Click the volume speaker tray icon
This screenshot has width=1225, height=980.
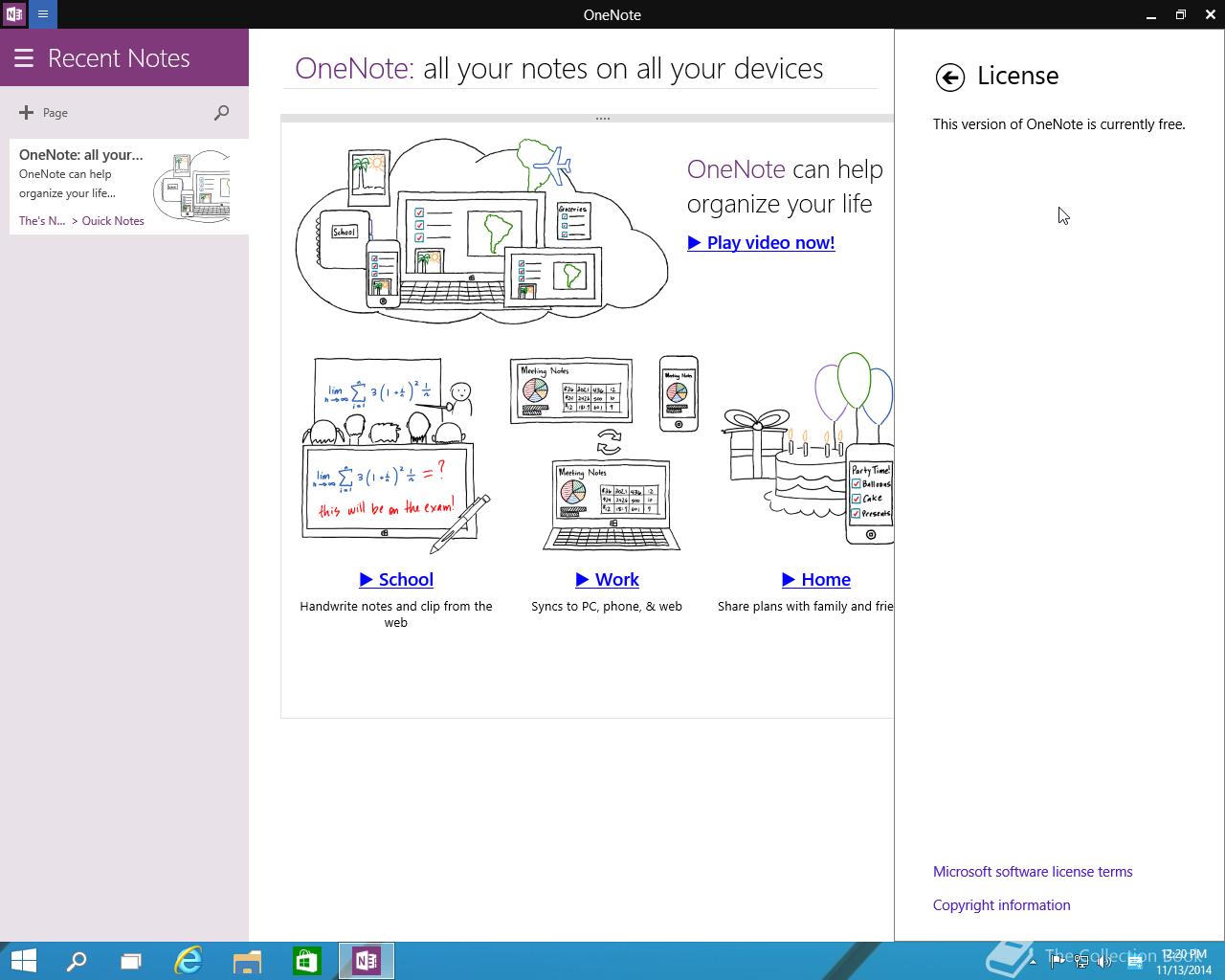point(1103,961)
